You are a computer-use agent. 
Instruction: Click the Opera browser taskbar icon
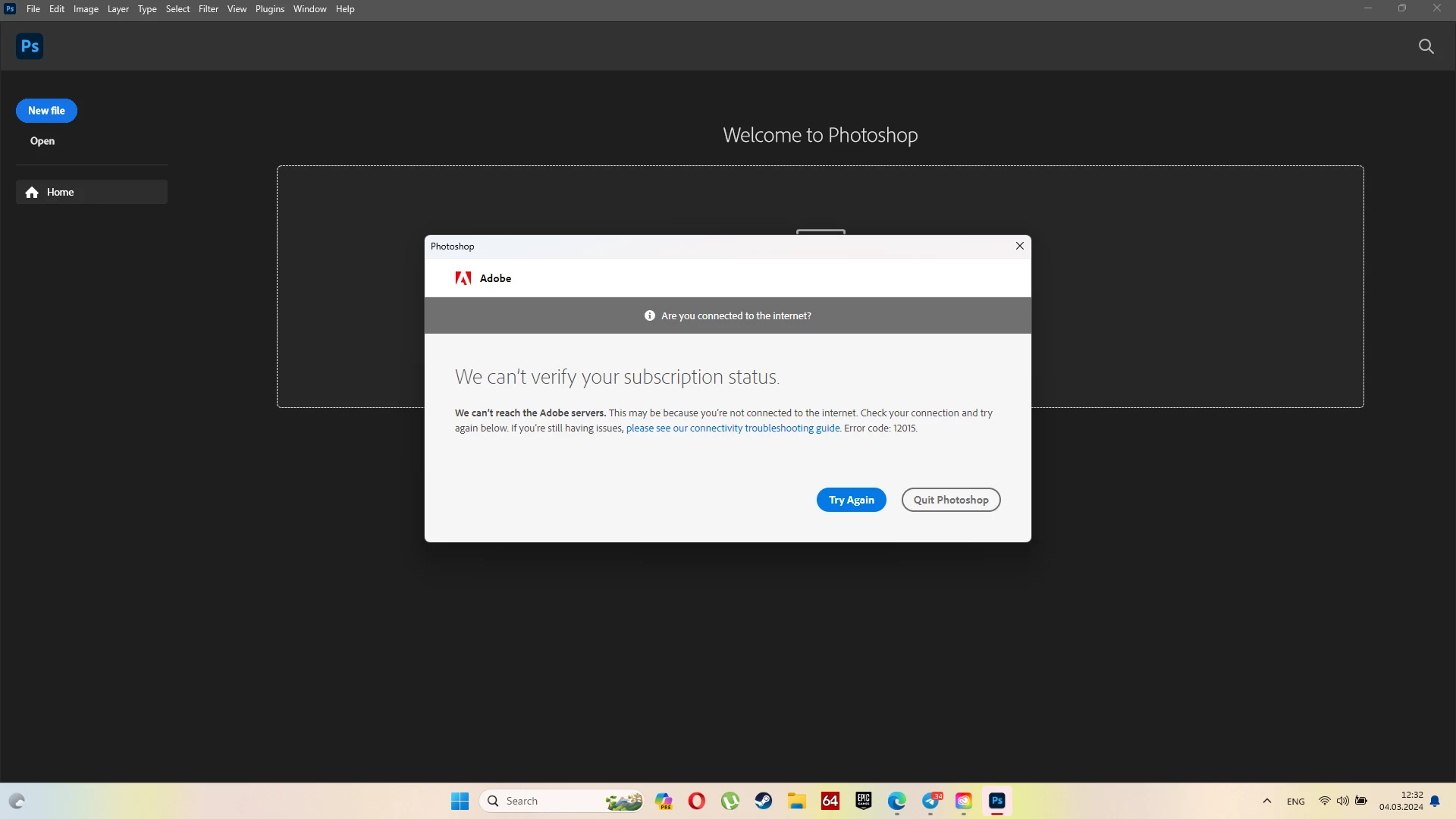(696, 801)
